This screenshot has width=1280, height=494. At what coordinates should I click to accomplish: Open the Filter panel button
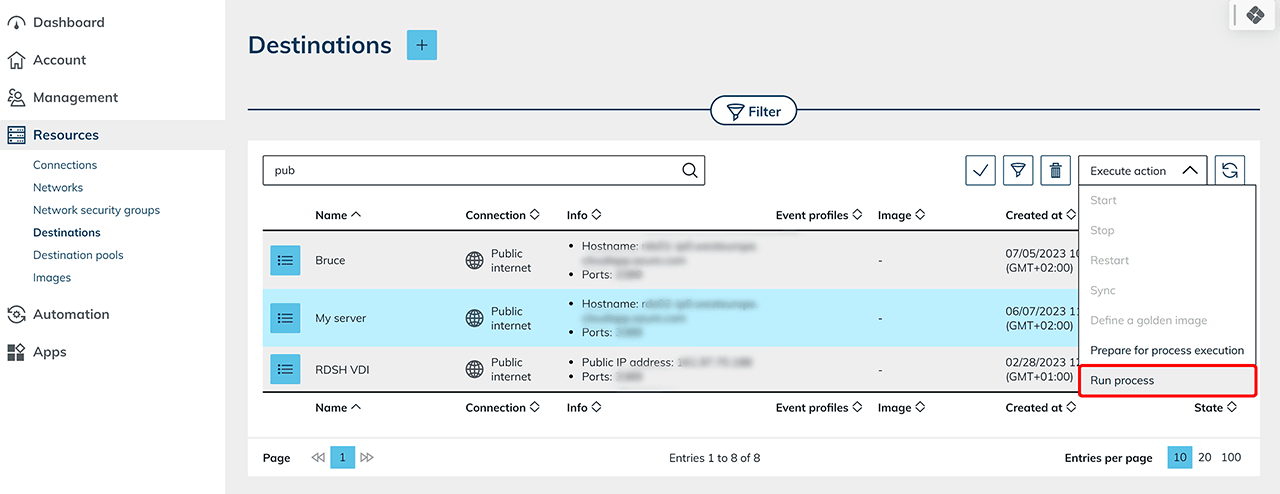[x=753, y=112]
